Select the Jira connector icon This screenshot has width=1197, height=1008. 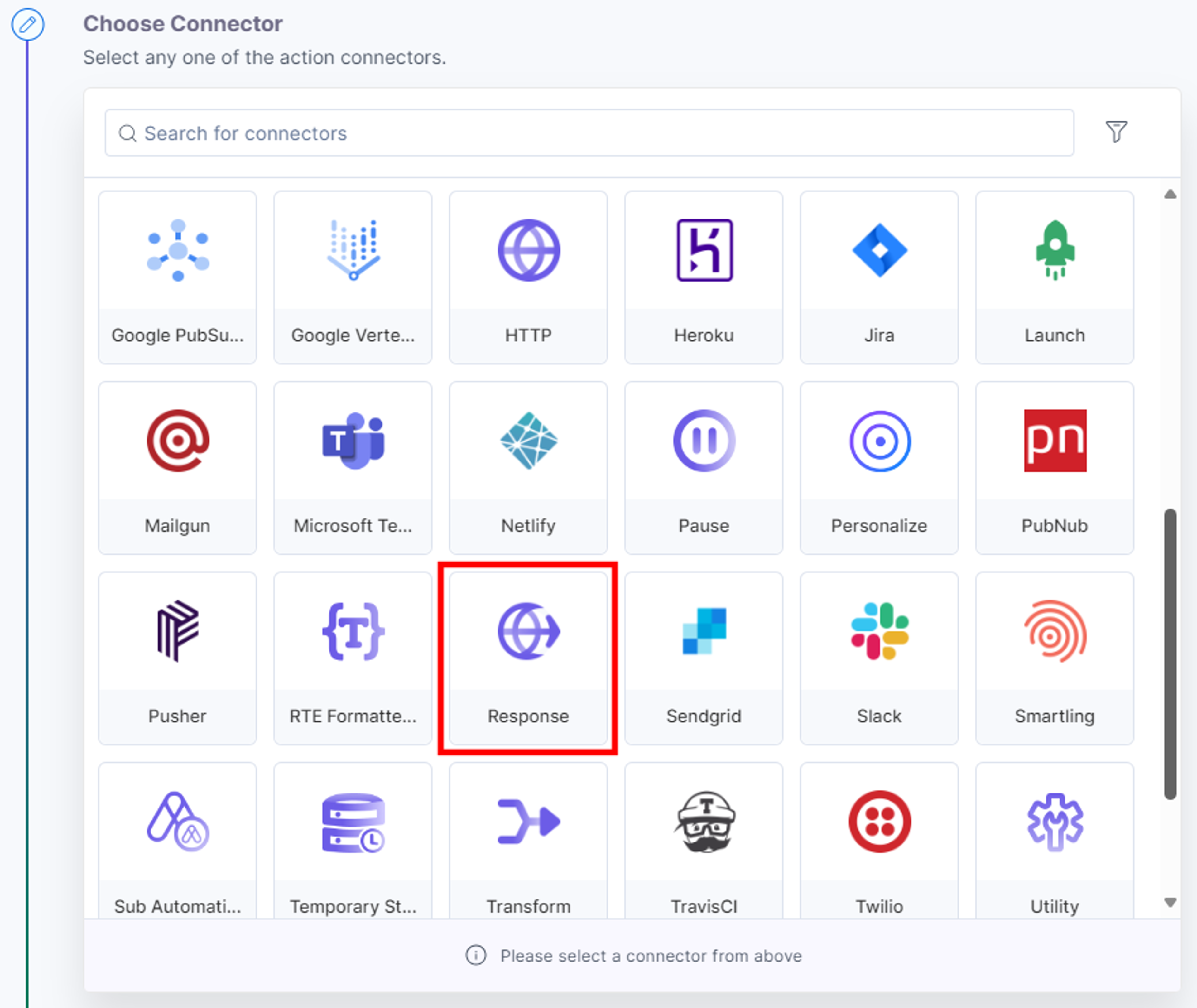coord(879,250)
